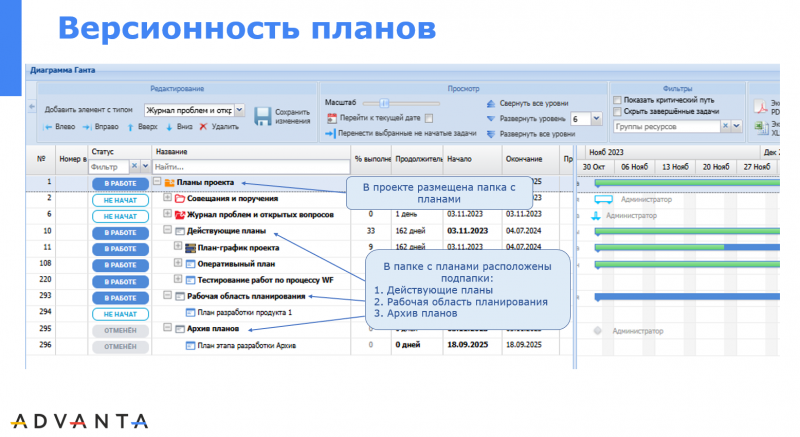Click the Export to PDF icon
Screen dimensions: 800x437
pos(759,107)
